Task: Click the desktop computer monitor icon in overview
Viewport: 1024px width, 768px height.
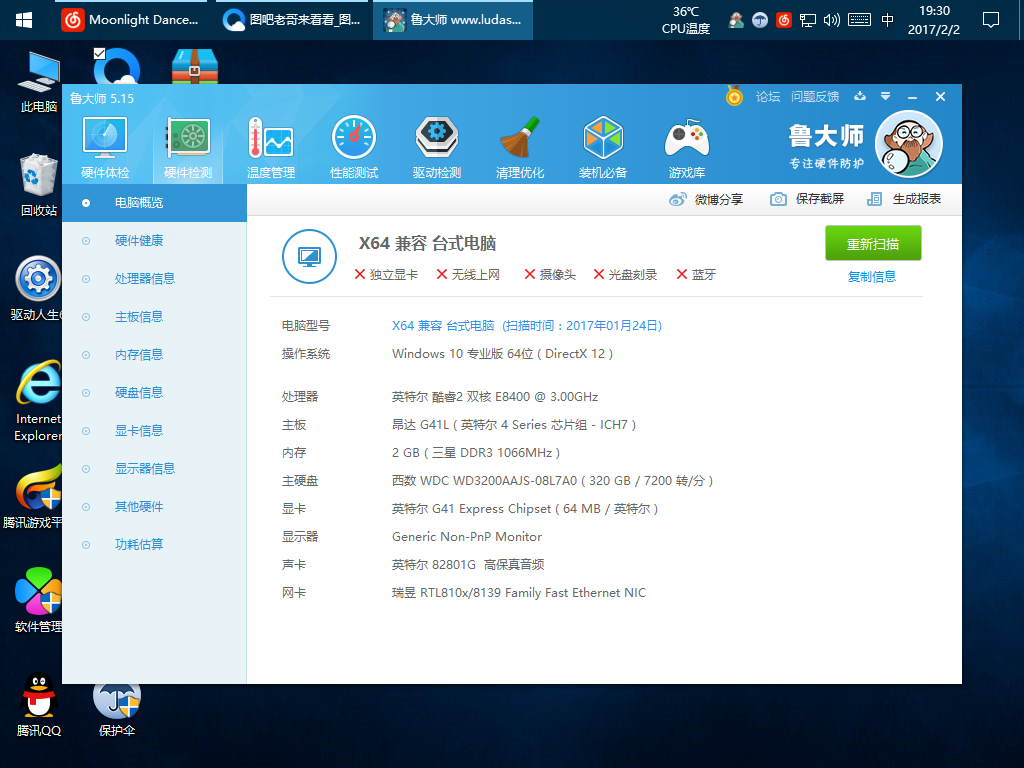Action: [x=310, y=257]
